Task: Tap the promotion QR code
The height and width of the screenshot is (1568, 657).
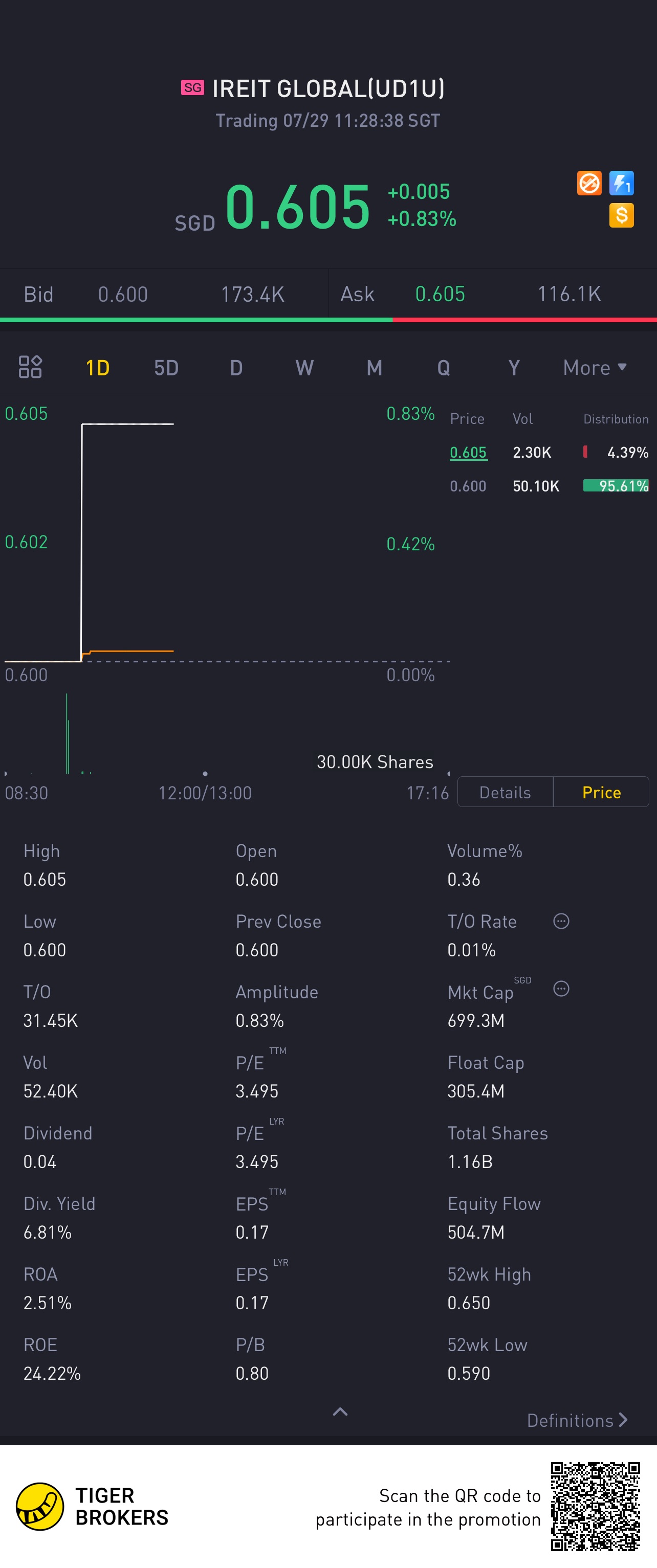Action: 595,1506
